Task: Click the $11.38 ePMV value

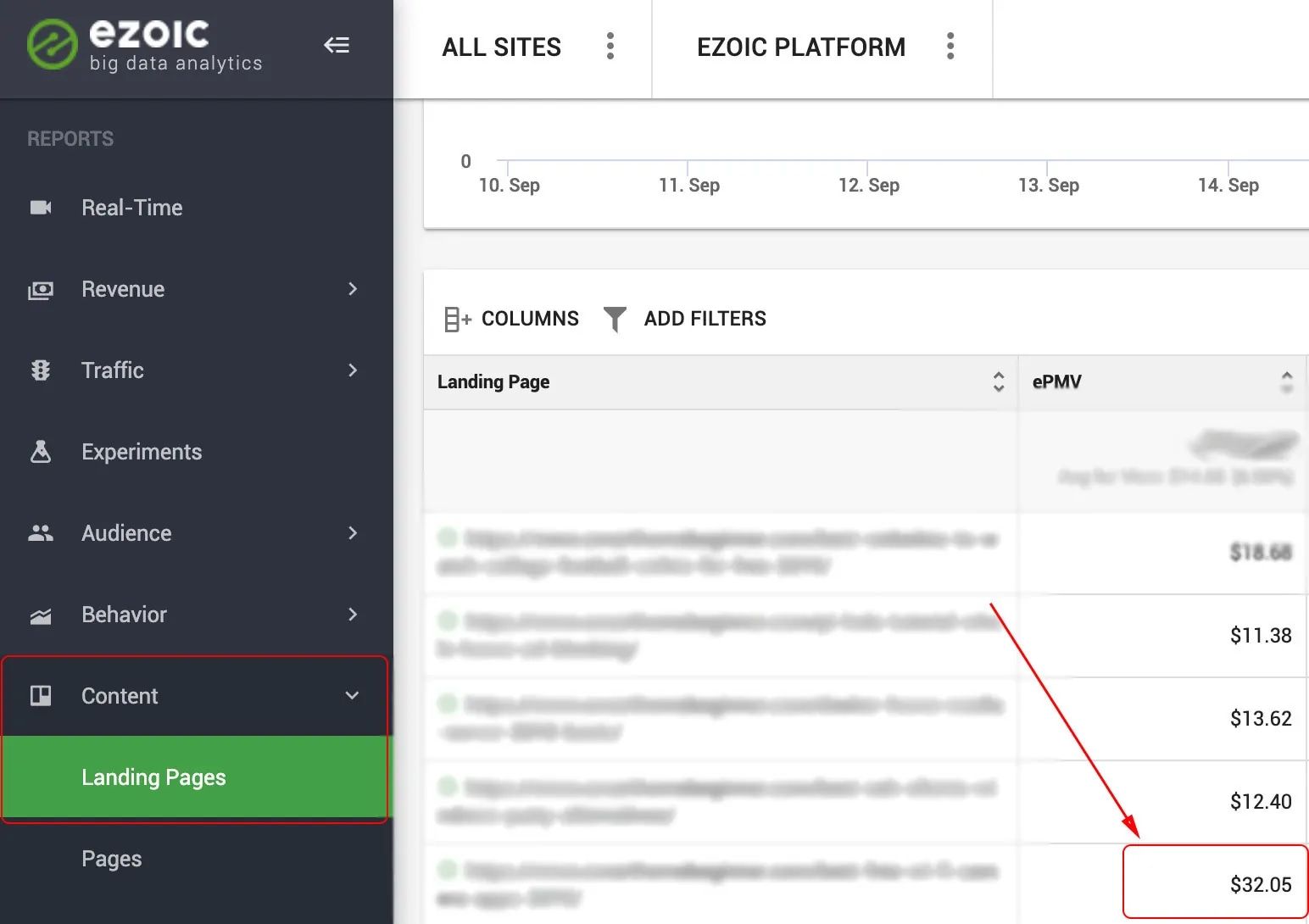Action: pos(1261,636)
